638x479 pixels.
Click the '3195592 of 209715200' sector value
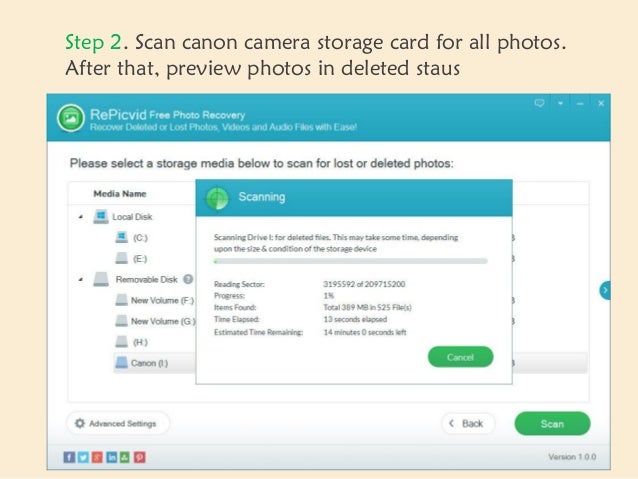[364, 284]
